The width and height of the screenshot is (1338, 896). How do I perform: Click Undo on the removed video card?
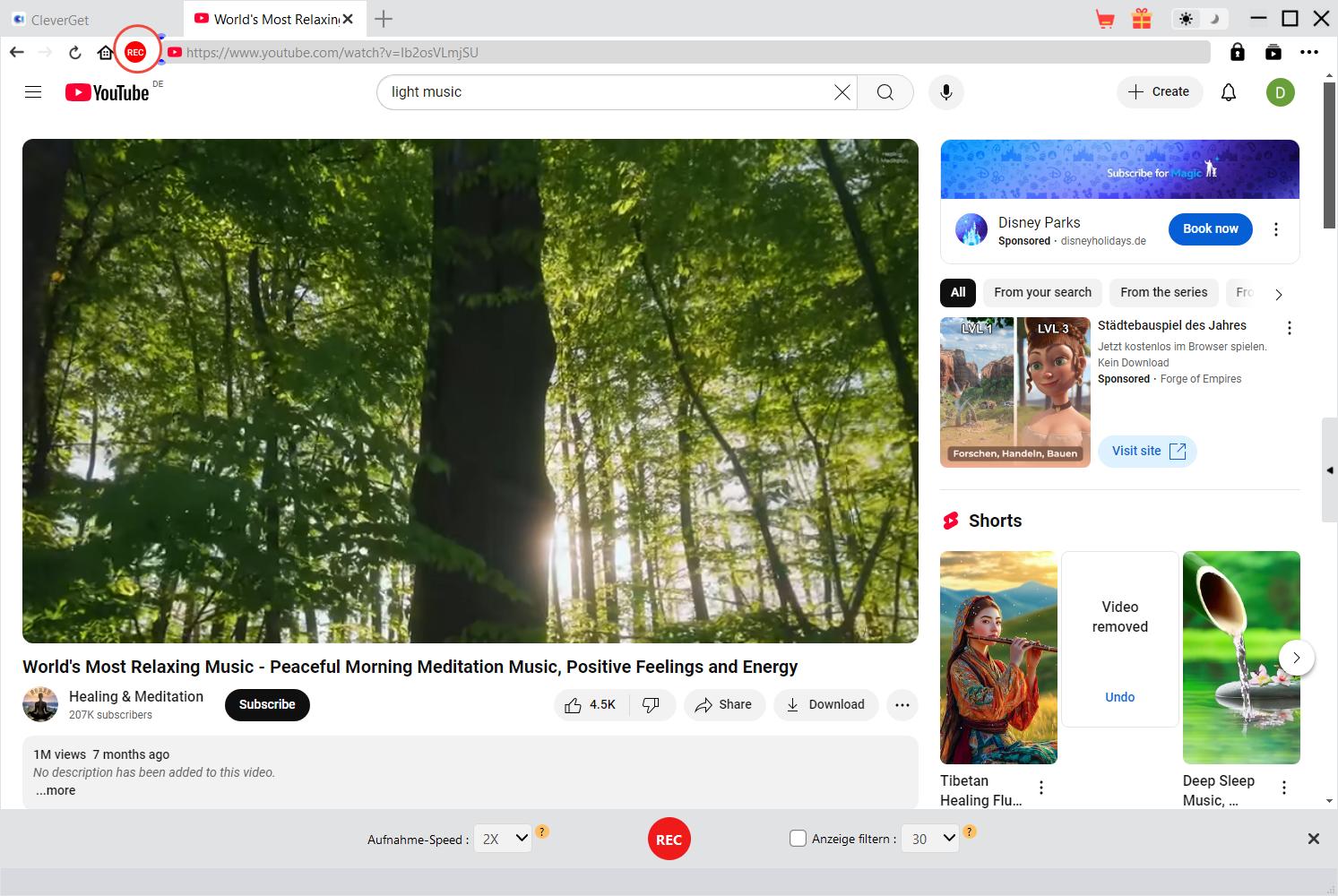click(x=1119, y=697)
